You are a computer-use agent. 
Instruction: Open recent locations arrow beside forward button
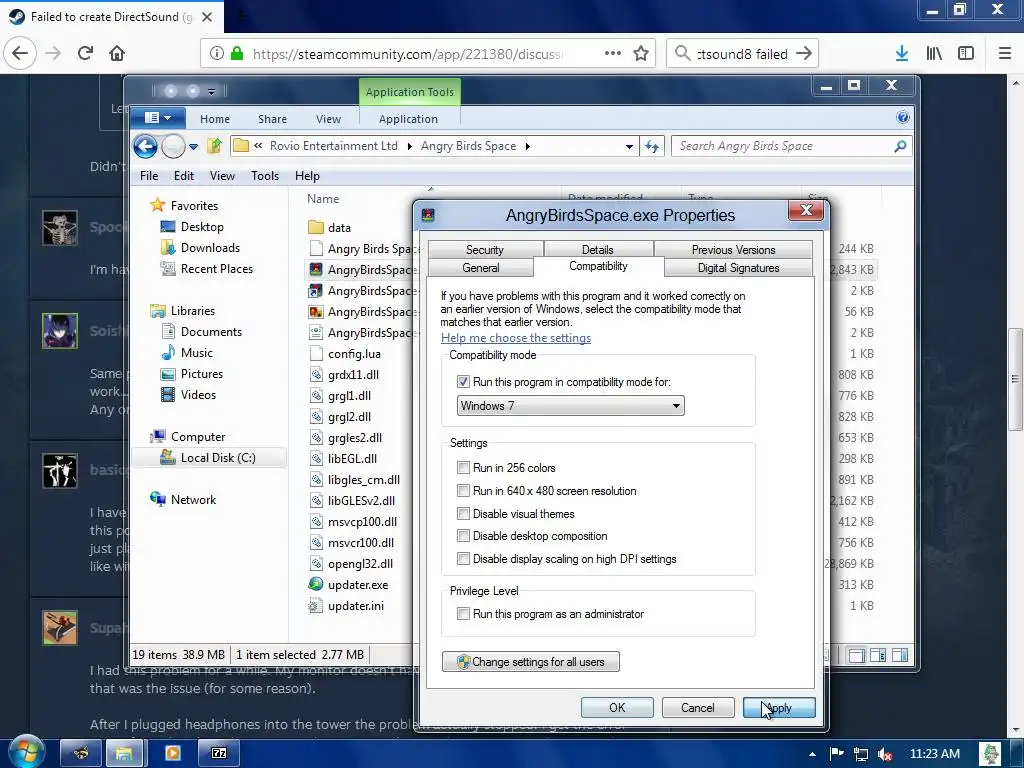[x=193, y=147]
